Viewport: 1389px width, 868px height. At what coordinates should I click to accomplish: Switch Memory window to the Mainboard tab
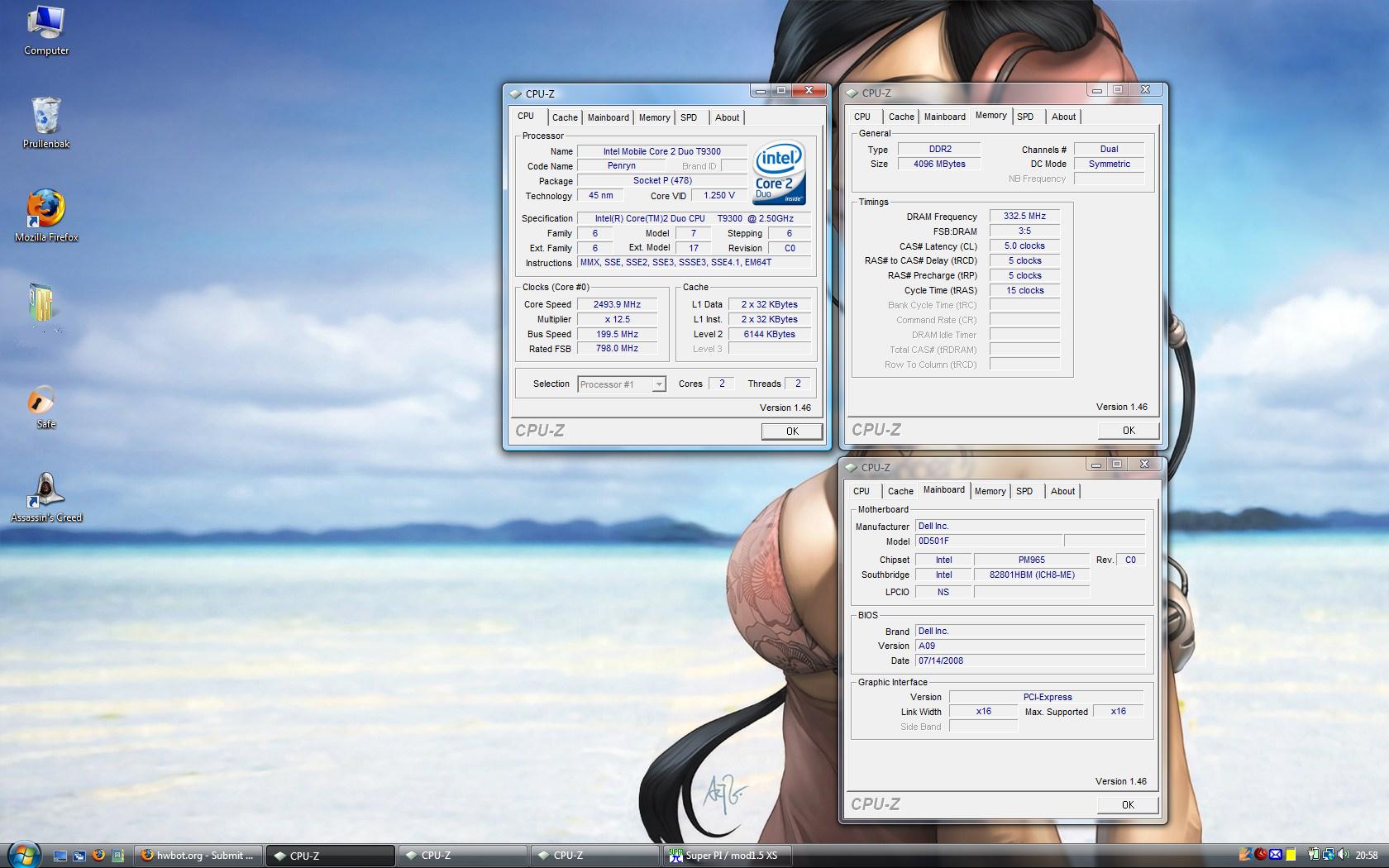click(944, 117)
